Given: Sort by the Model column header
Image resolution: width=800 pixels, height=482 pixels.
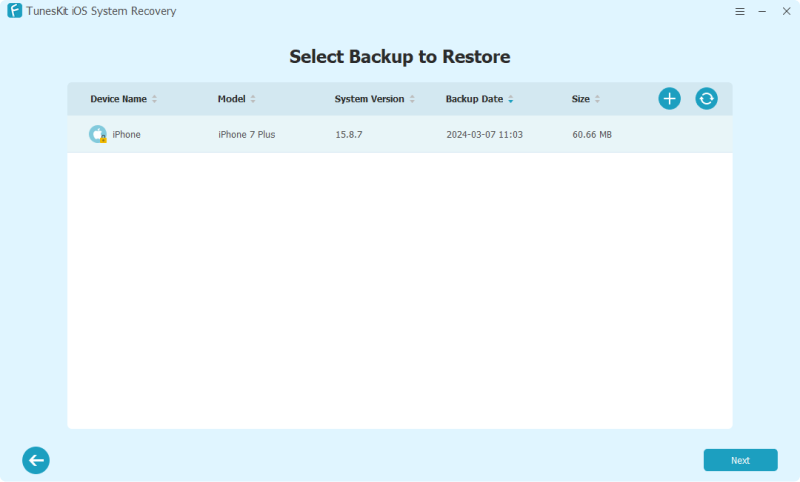Looking at the screenshot, I should coord(236,99).
